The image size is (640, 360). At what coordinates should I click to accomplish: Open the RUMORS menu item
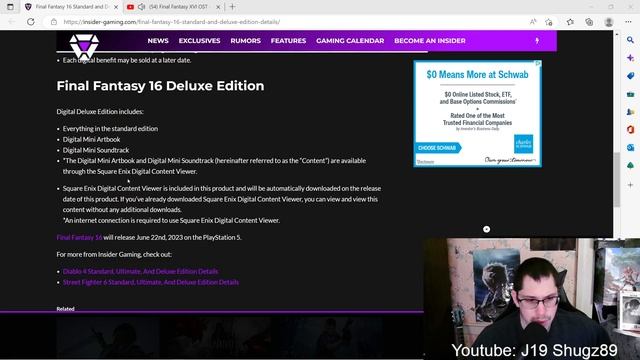coord(245,41)
